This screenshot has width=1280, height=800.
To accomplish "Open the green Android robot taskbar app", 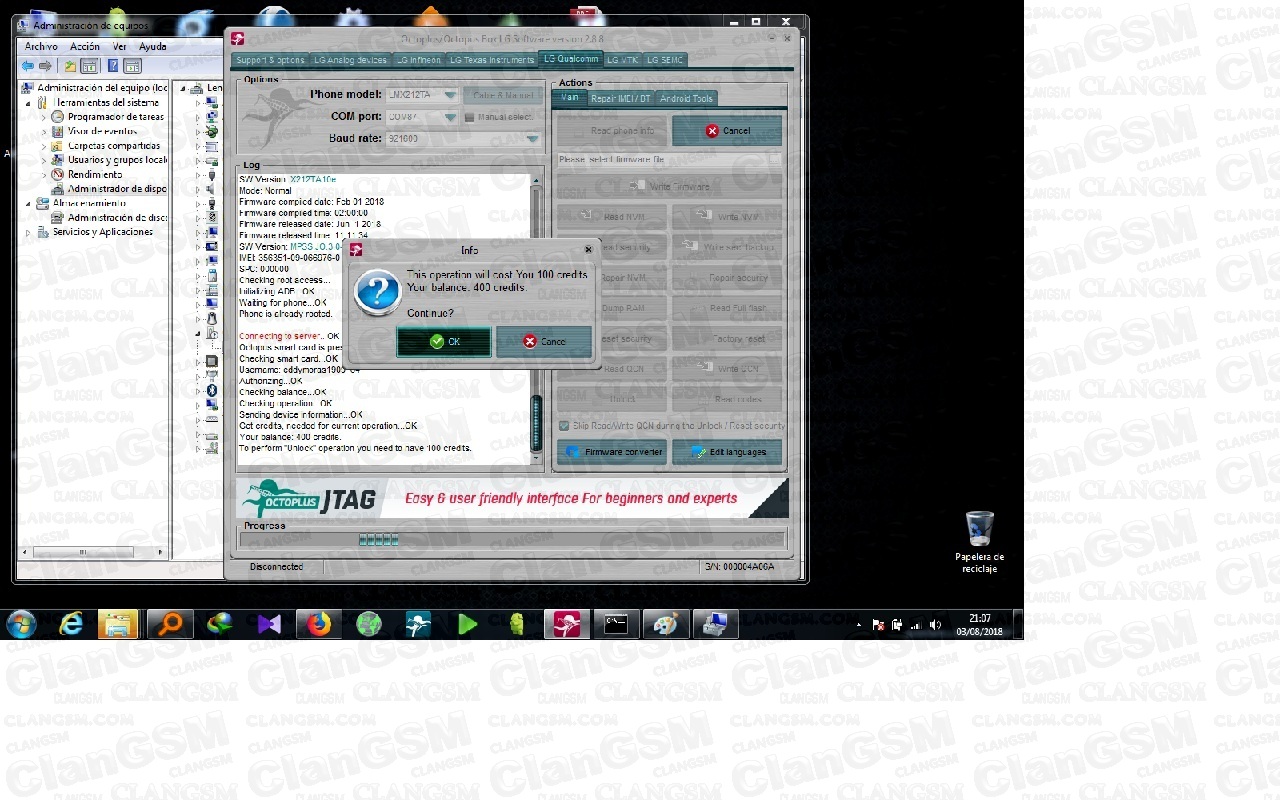I will click(x=516, y=624).
